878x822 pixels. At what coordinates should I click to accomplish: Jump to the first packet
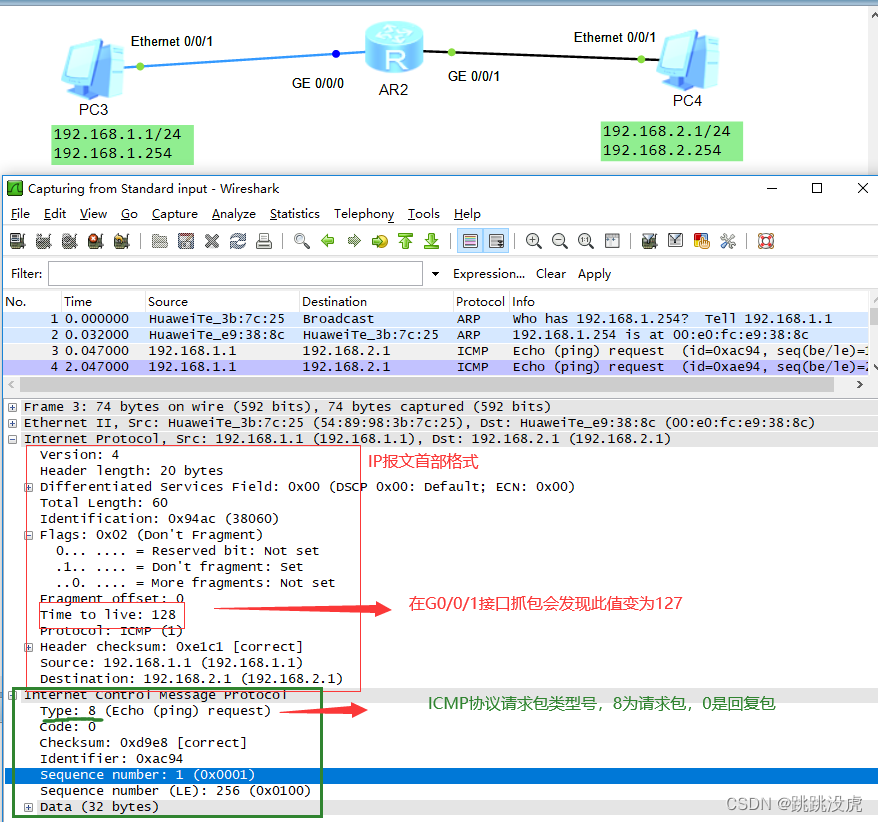[405, 241]
